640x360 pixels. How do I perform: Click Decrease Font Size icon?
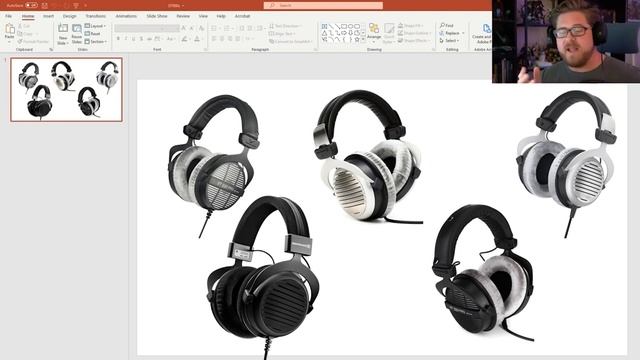pyautogui.click(x=192, y=28)
